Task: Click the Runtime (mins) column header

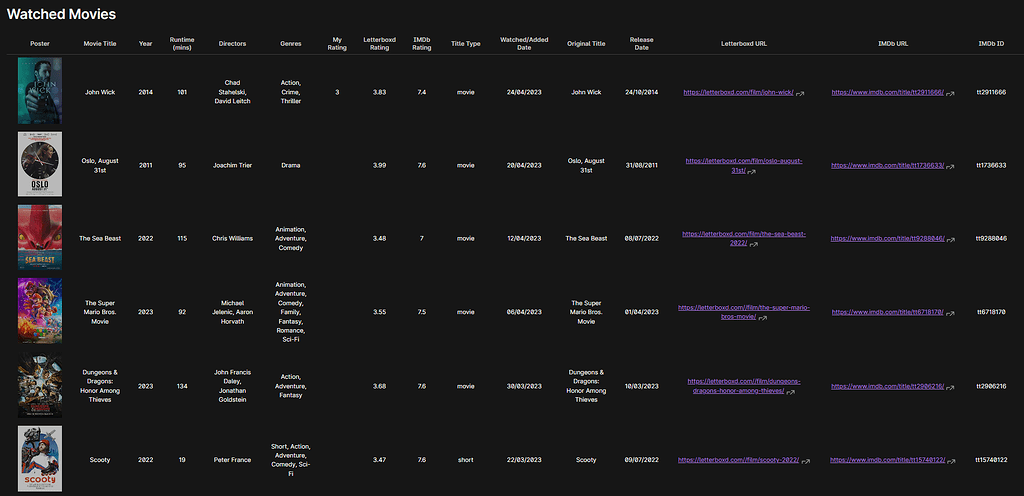Action: click(x=182, y=44)
